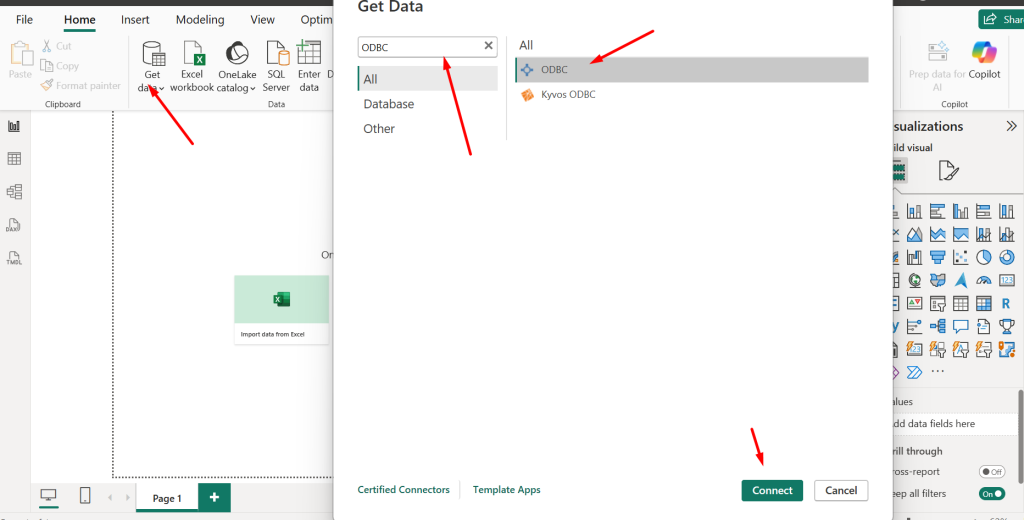Switch to the View ribbon tab

pyautogui.click(x=262, y=20)
